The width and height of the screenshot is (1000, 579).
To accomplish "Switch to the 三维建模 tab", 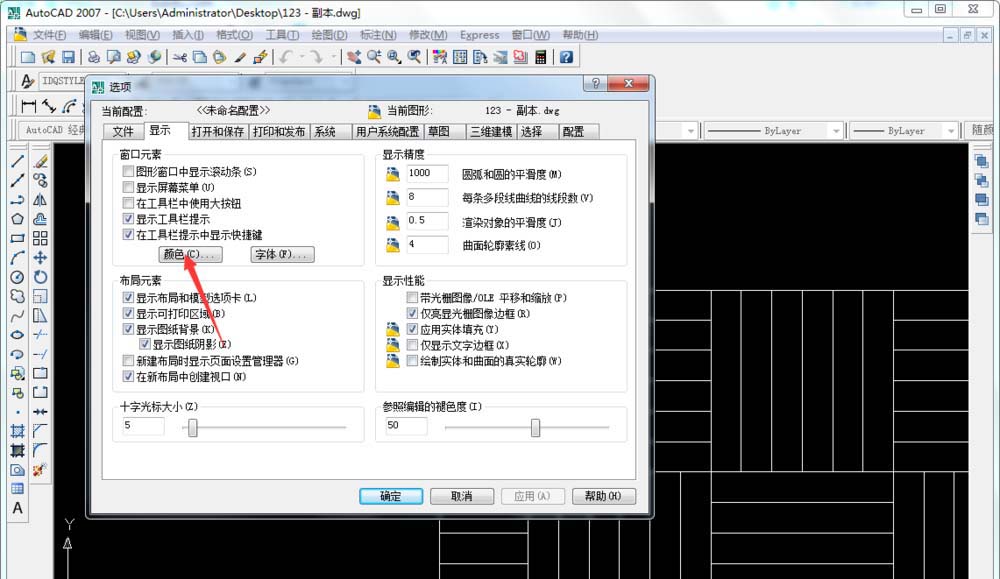I will [490, 131].
